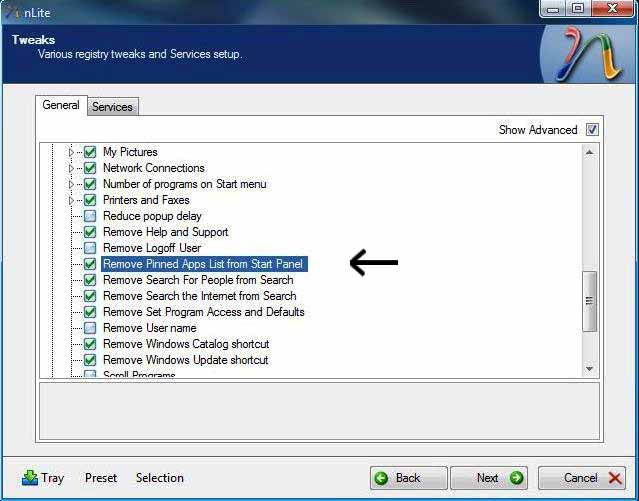Click nLite title bar app icon
Image resolution: width=639 pixels, height=501 pixels.
pyautogui.click(x=12, y=9)
